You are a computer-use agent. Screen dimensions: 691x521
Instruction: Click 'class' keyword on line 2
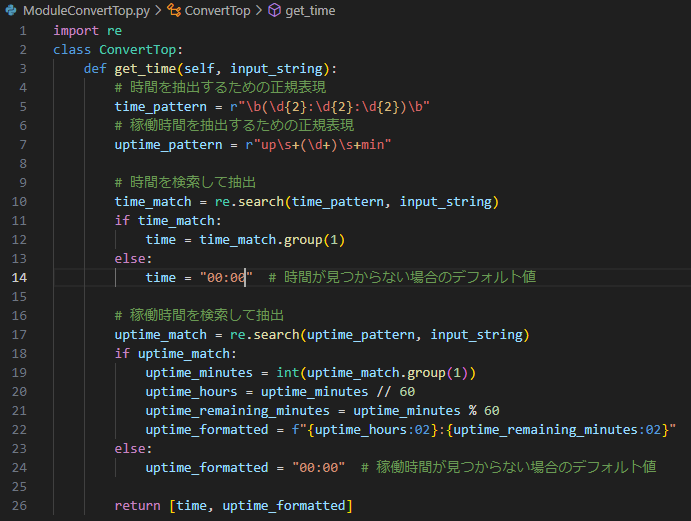click(72, 50)
